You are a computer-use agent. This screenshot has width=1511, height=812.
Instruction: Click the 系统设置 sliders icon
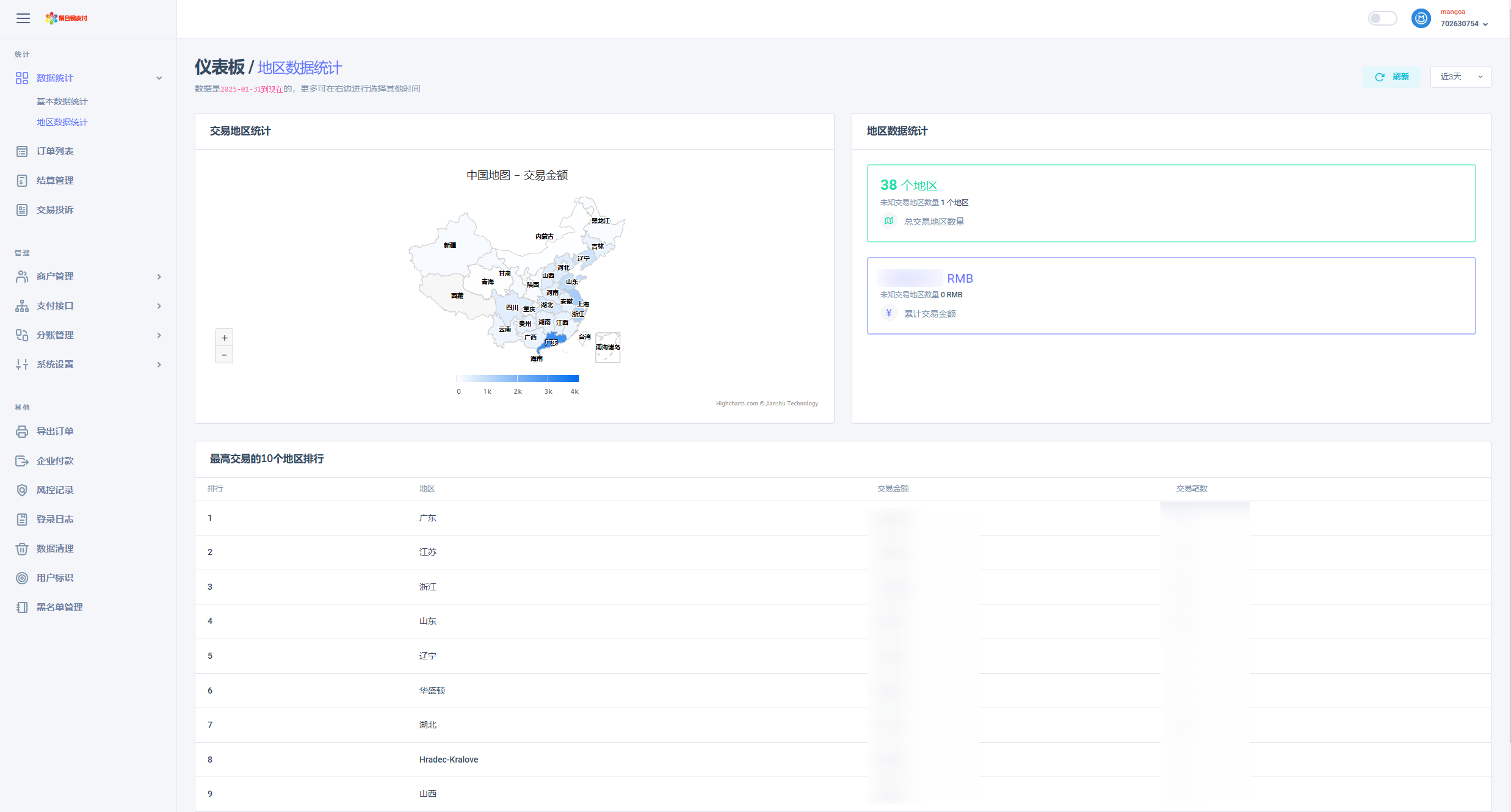22,364
